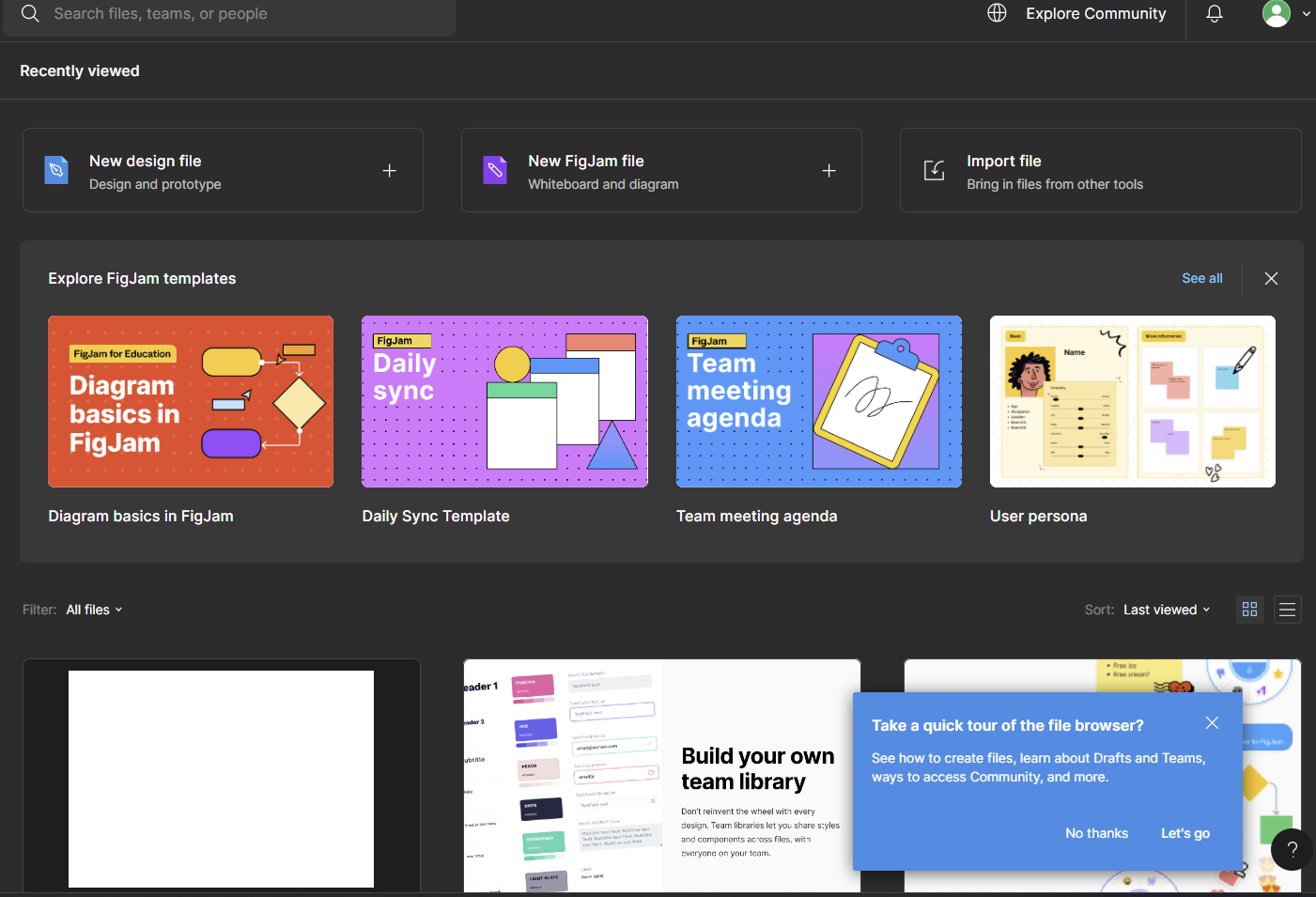Open Explore Community globe icon
The image size is (1316, 897).
[x=997, y=13]
